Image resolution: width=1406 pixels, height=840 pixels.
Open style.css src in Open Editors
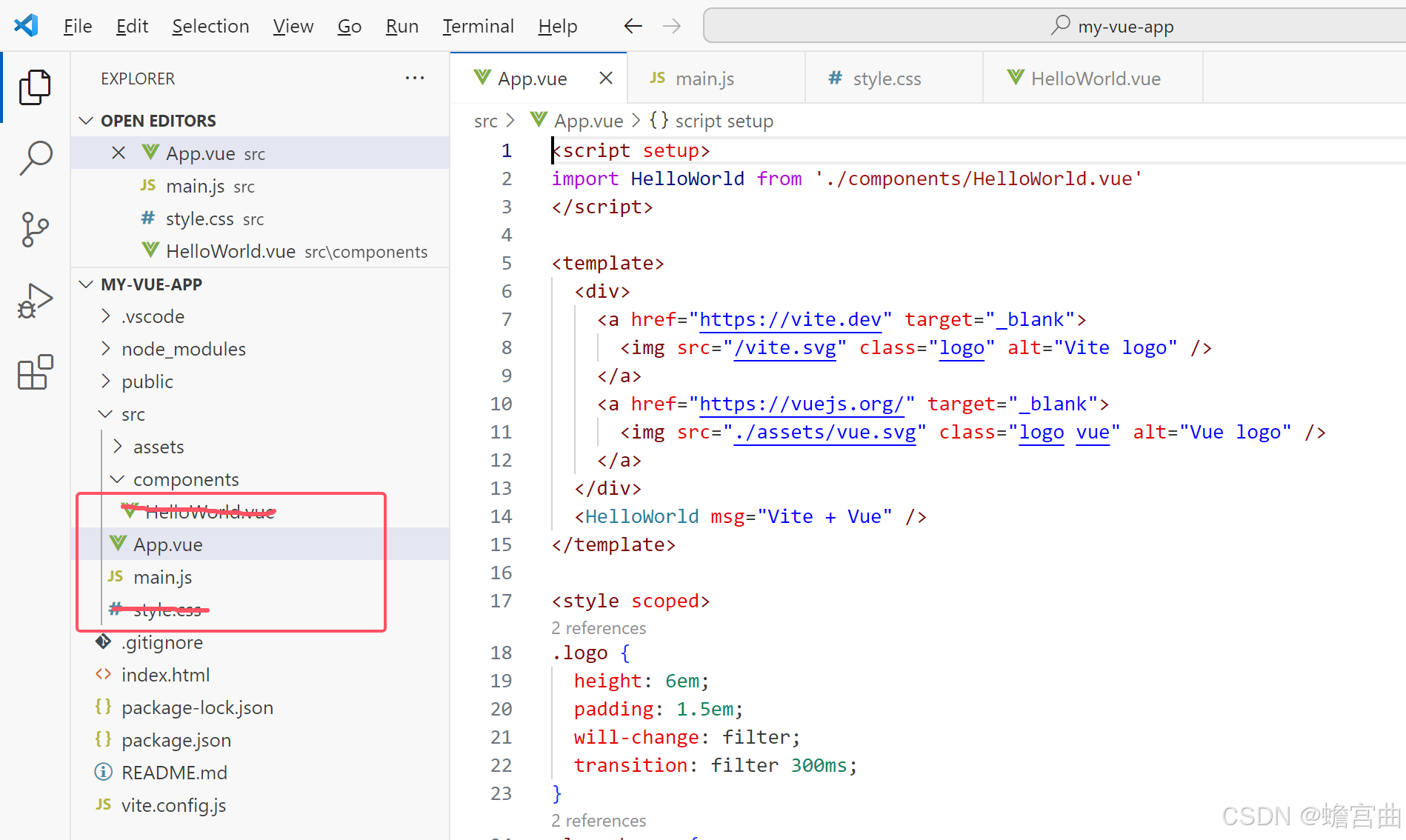259,219
